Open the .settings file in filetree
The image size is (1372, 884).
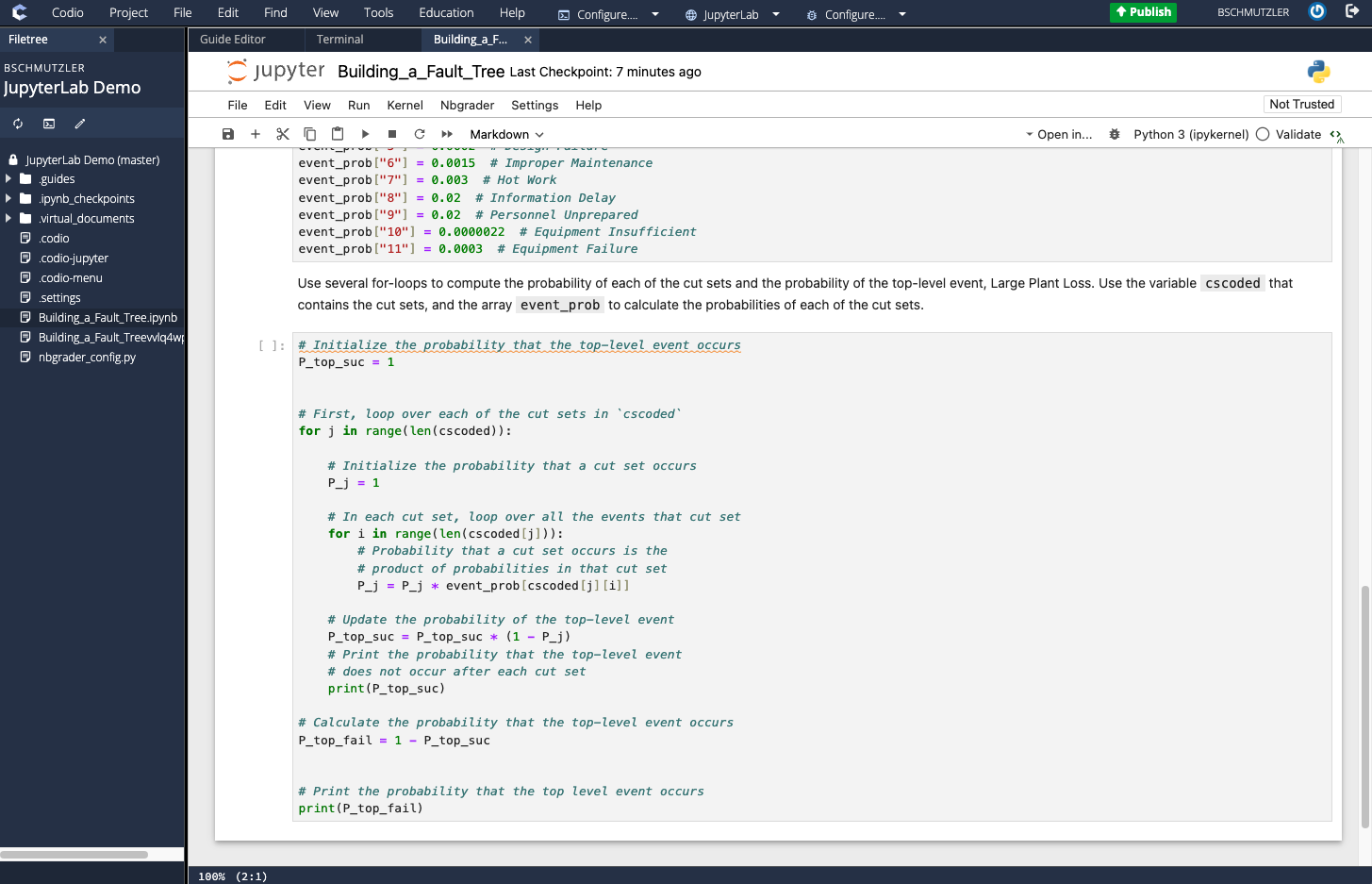(x=59, y=297)
